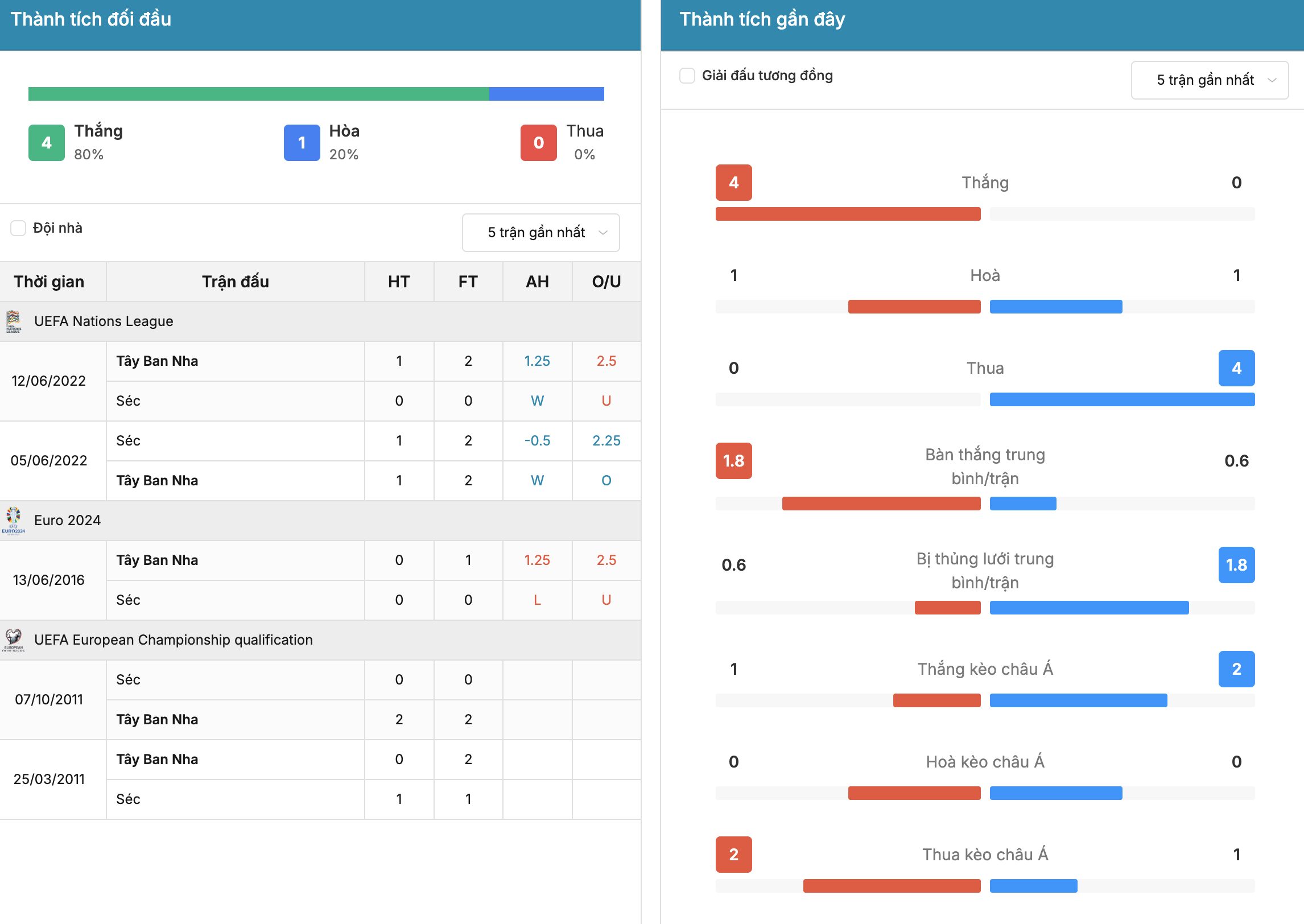The image size is (1304, 924).
Task: Click the red L handicap result
Action: pos(537,600)
